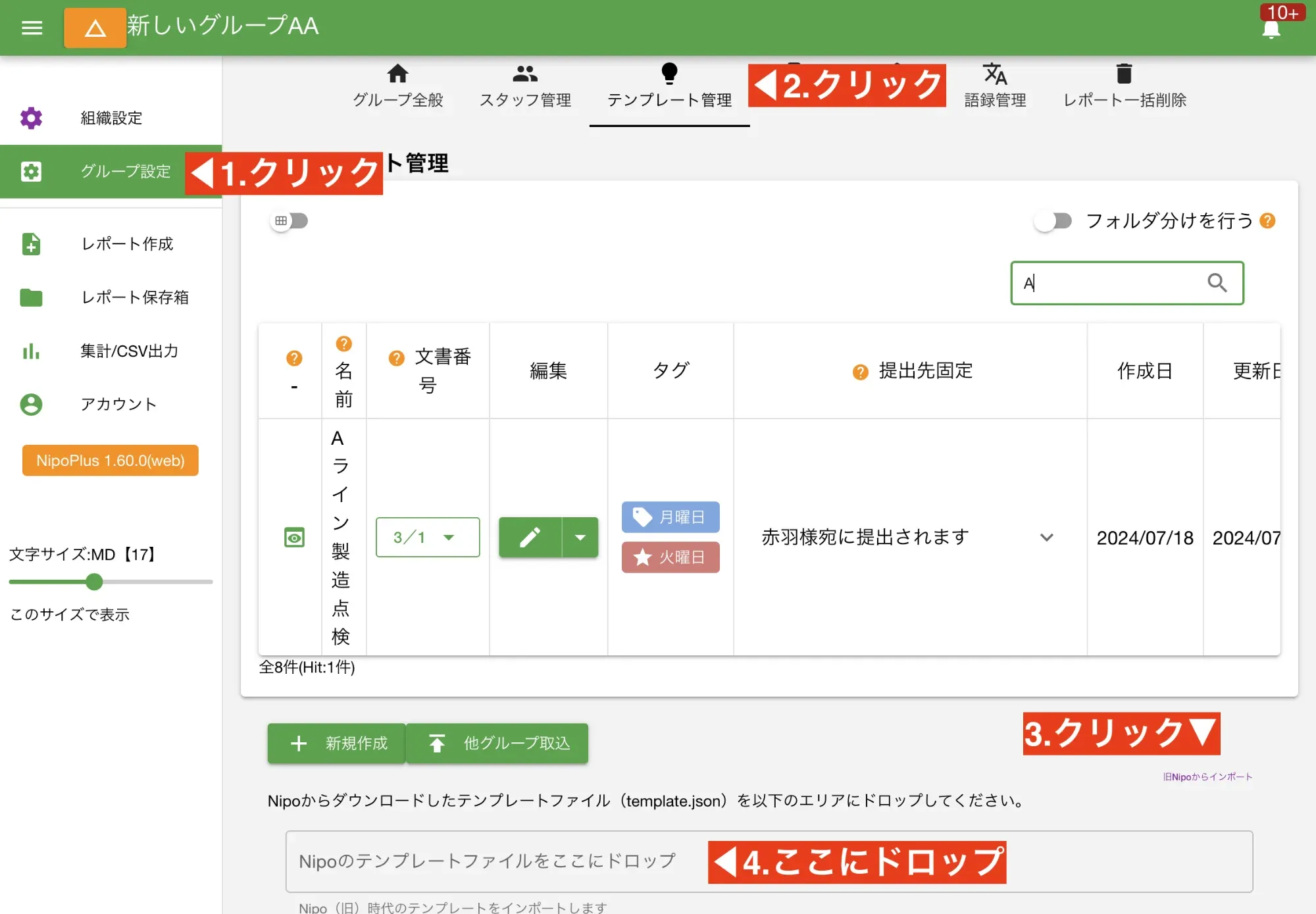Adjust the 文字サイズ slider
Viewport: 1316px width, 914px height.
coord(95,582)
